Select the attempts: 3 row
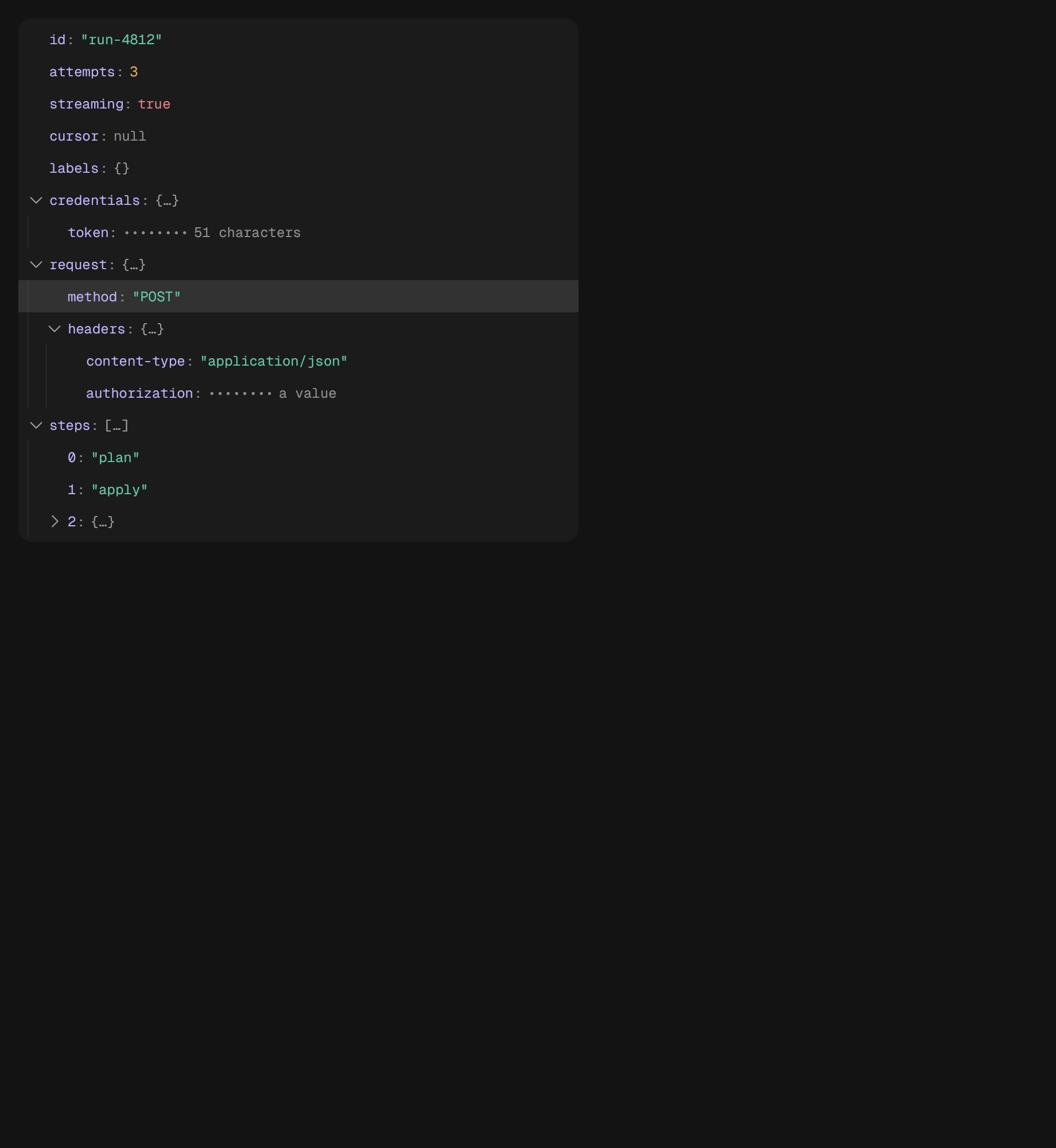This screenshot has width=1056, height=1148. click(298, 72)
